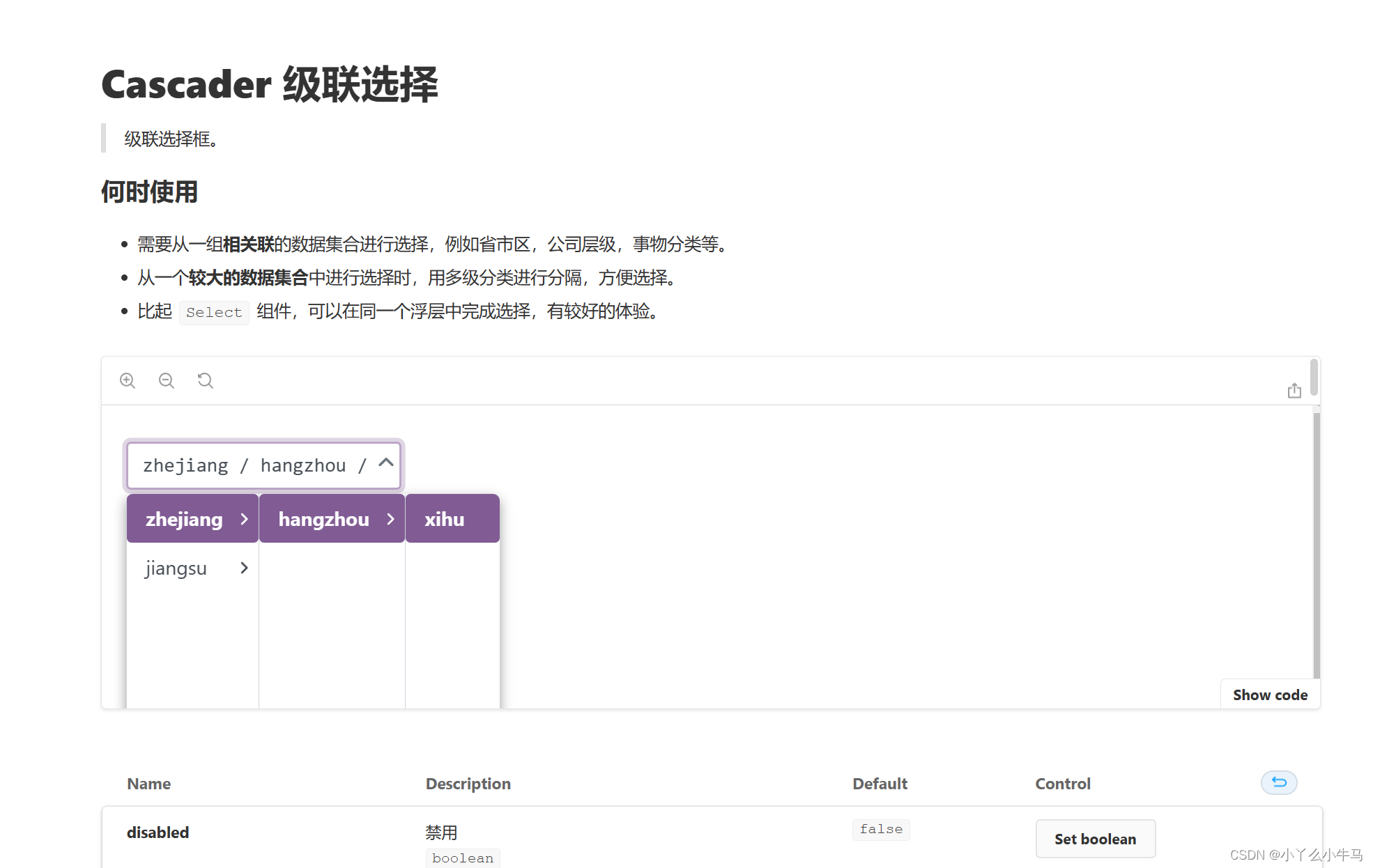
Task: Click the cascader input showing zhejiang / hangzhou
Action: click(263, 465)
